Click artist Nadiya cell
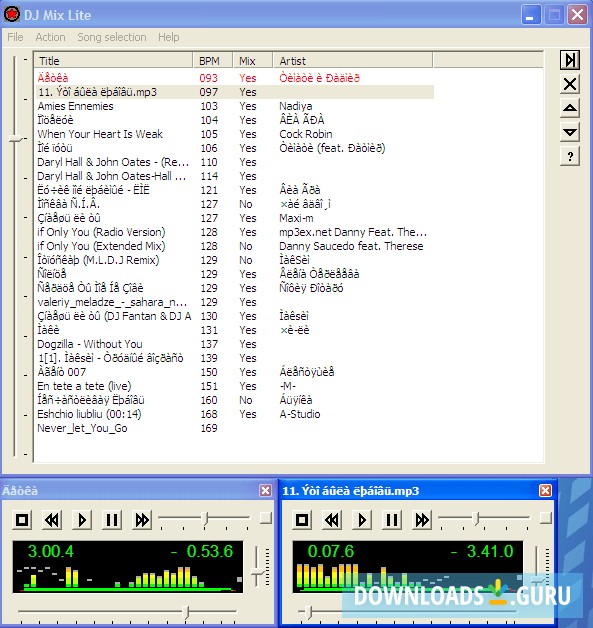 click(x=295, y=106)
